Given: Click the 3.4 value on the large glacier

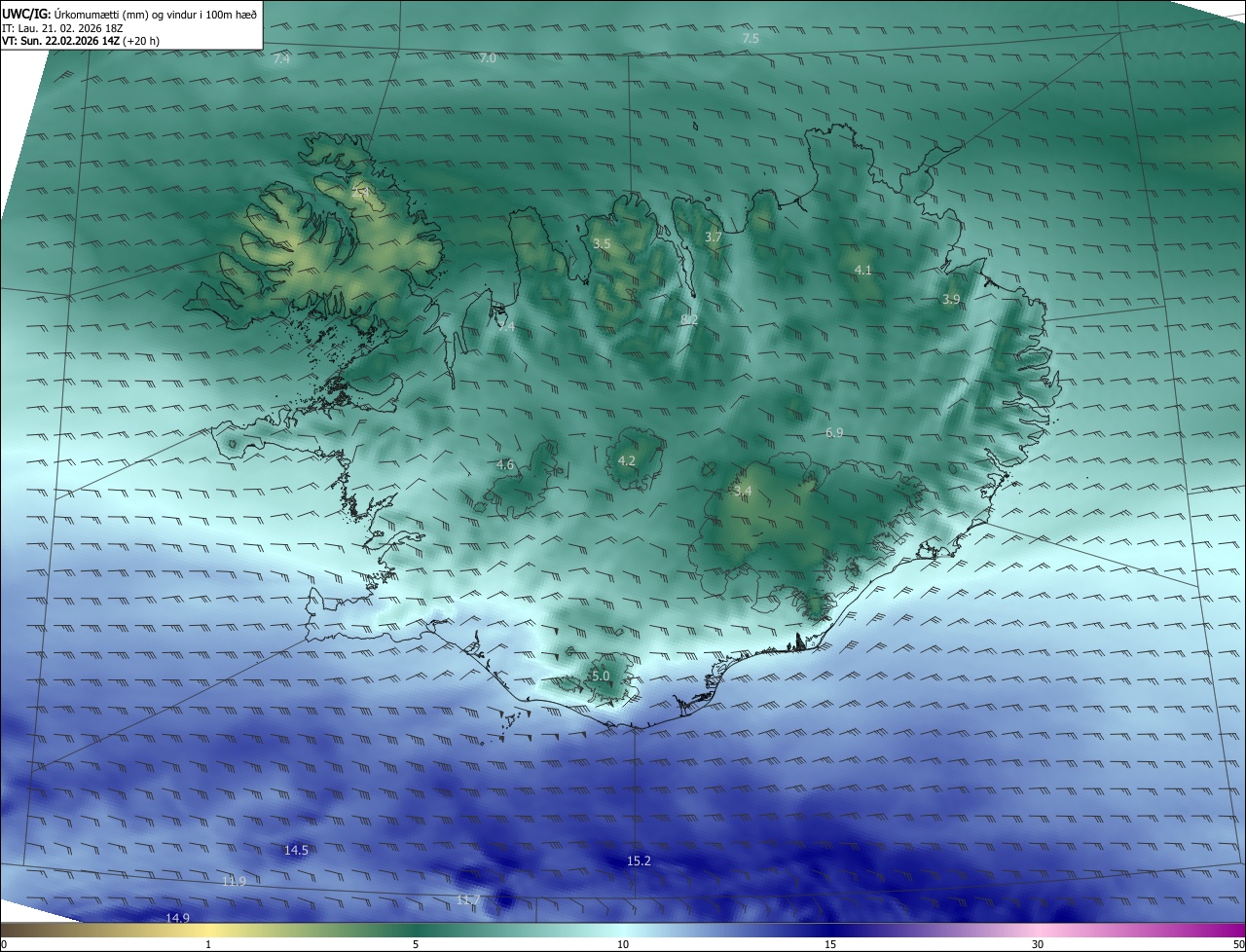Looking at the screenshot, I should pos(743,492).
